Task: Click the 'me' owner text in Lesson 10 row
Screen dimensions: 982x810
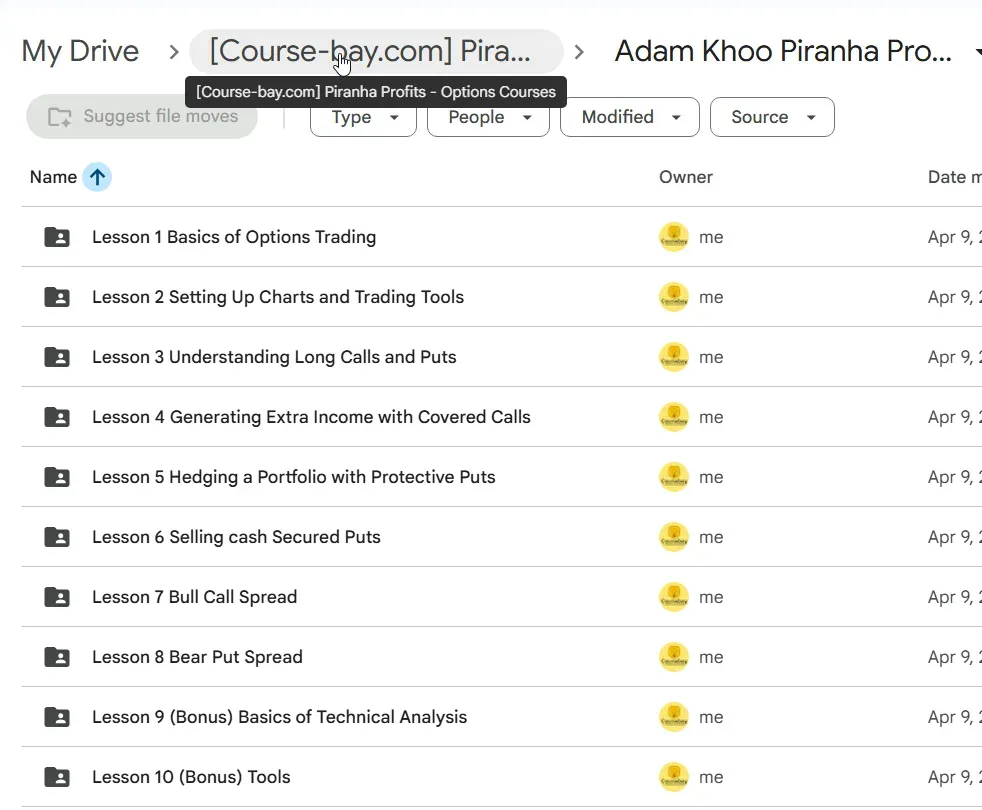Action: [x=711, y=777]
